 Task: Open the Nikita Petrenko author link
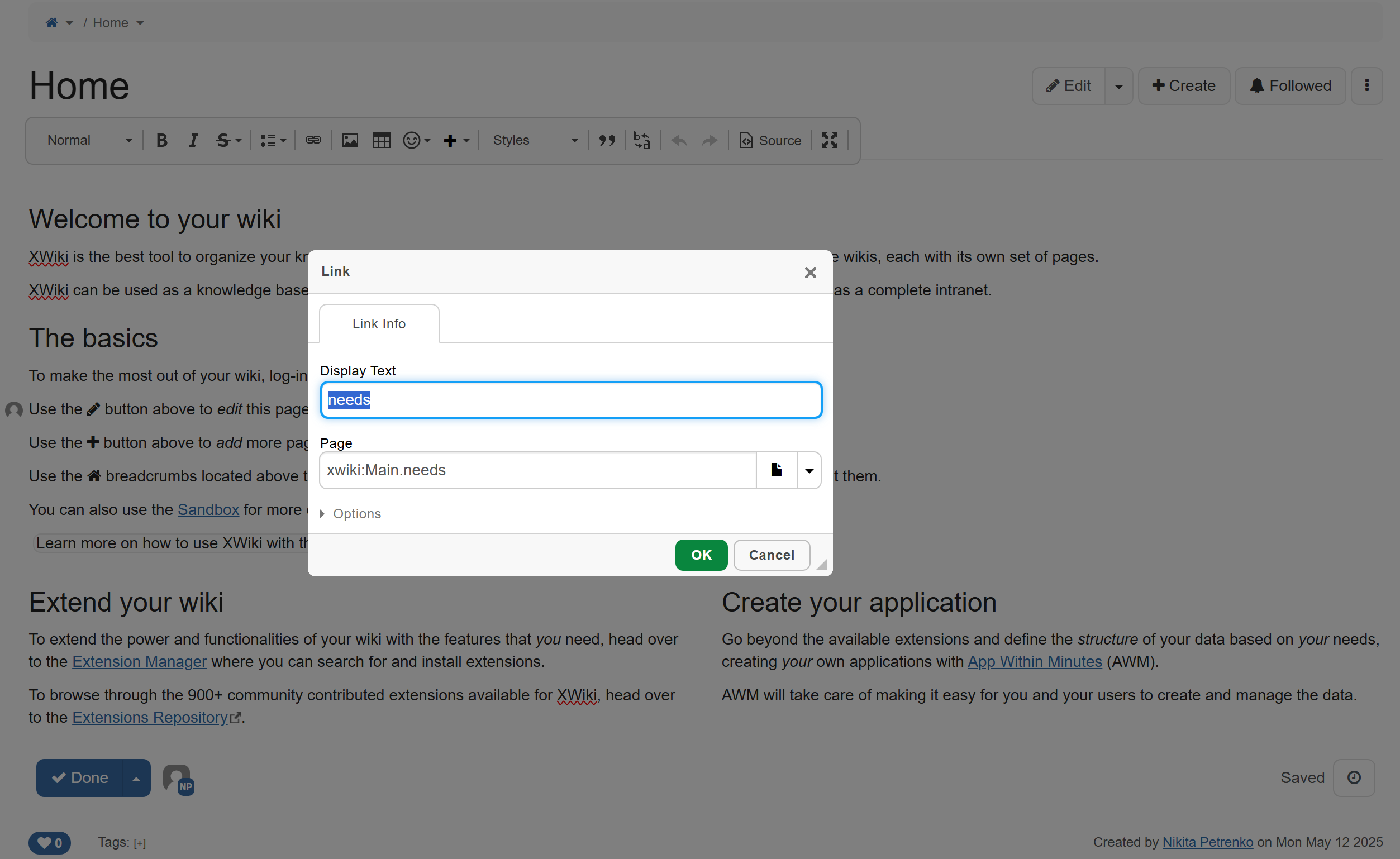point(1207,842)
